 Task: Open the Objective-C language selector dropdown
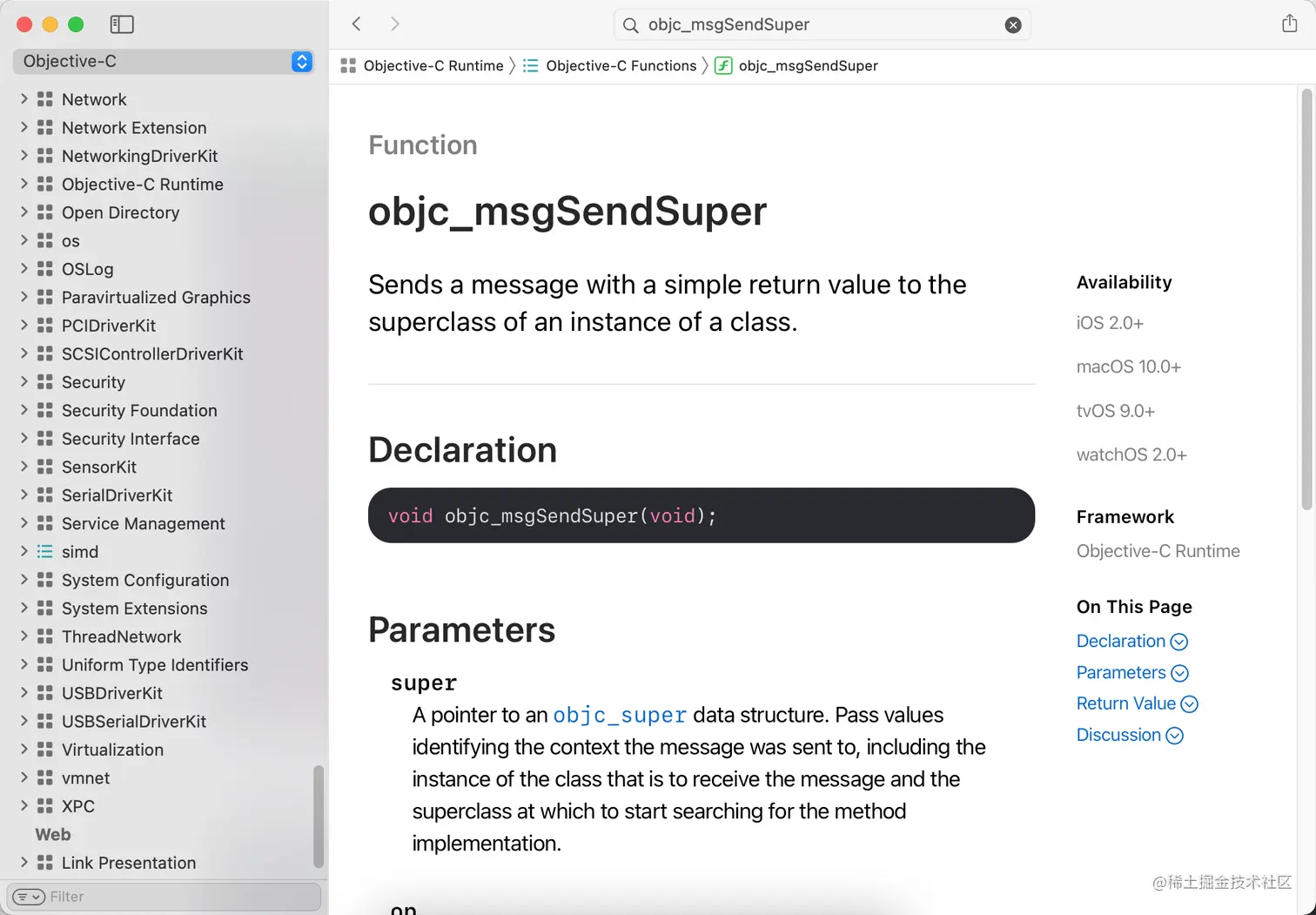163,62
